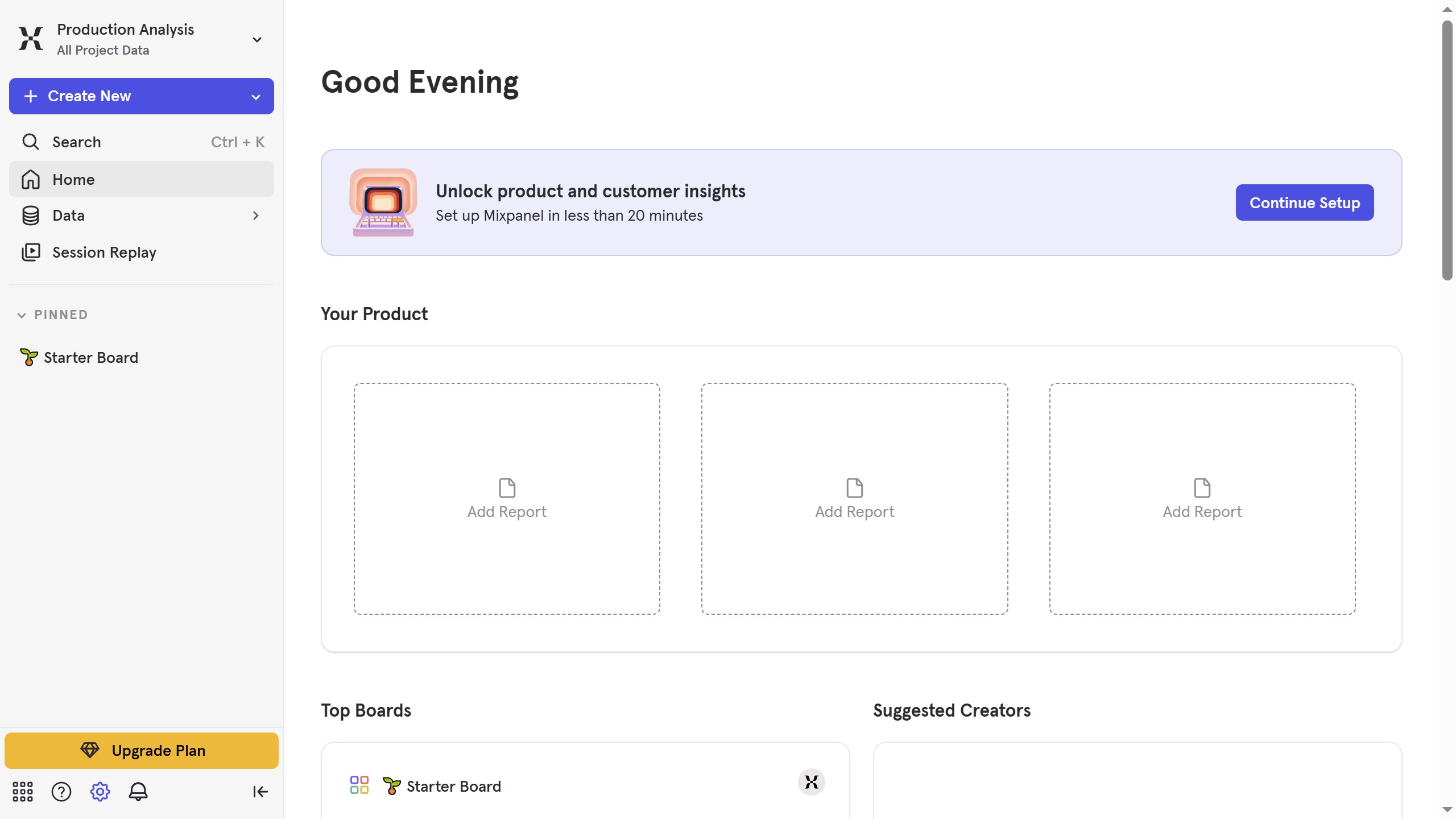Click the Home house icon

[31, 179]
